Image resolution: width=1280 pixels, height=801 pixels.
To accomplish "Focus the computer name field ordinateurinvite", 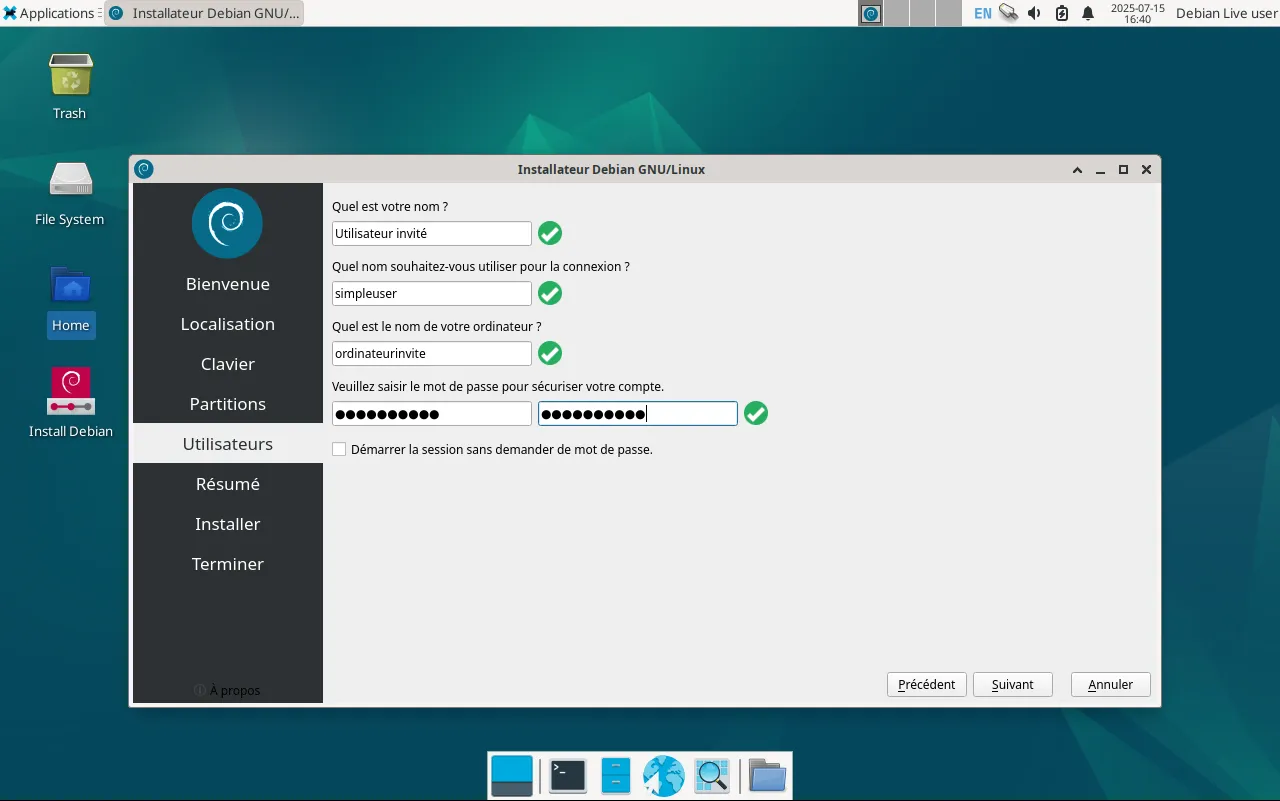I will [x=431, y=353].
